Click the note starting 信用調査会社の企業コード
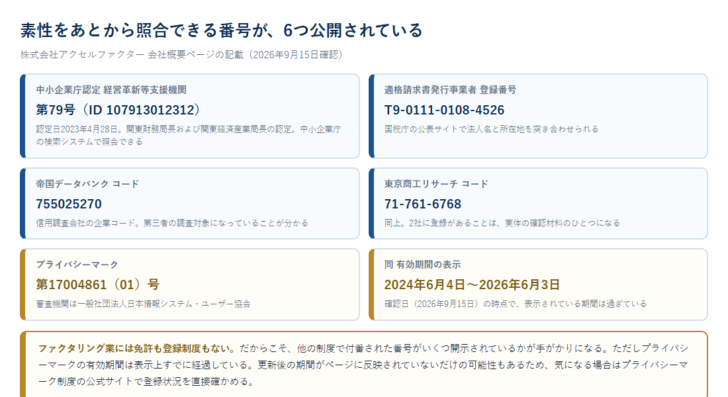The height and width of the screenshot is (397, 728). click(x=172, y=223)
